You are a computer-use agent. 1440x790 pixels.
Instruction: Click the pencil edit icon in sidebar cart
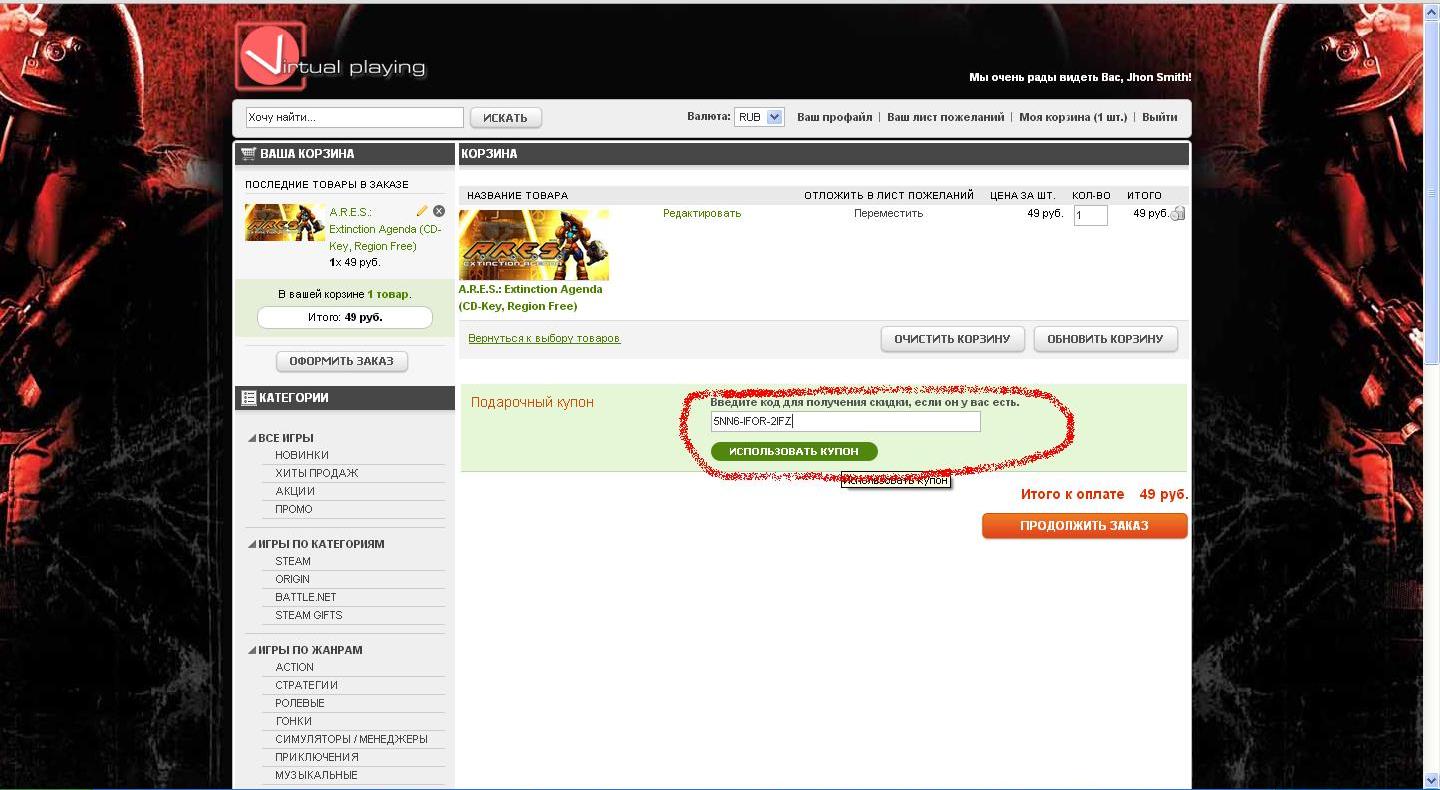point(422,211)
